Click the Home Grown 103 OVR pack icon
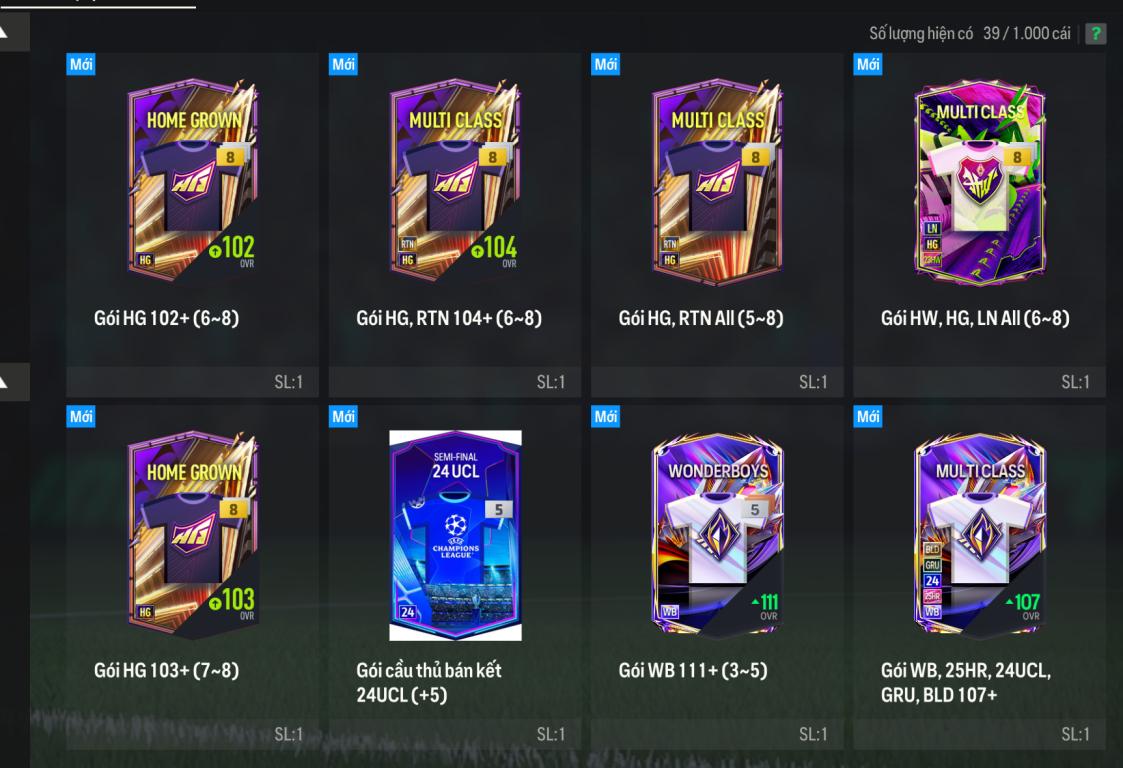This screenshot has height=768, width=1123. (193, 534)
